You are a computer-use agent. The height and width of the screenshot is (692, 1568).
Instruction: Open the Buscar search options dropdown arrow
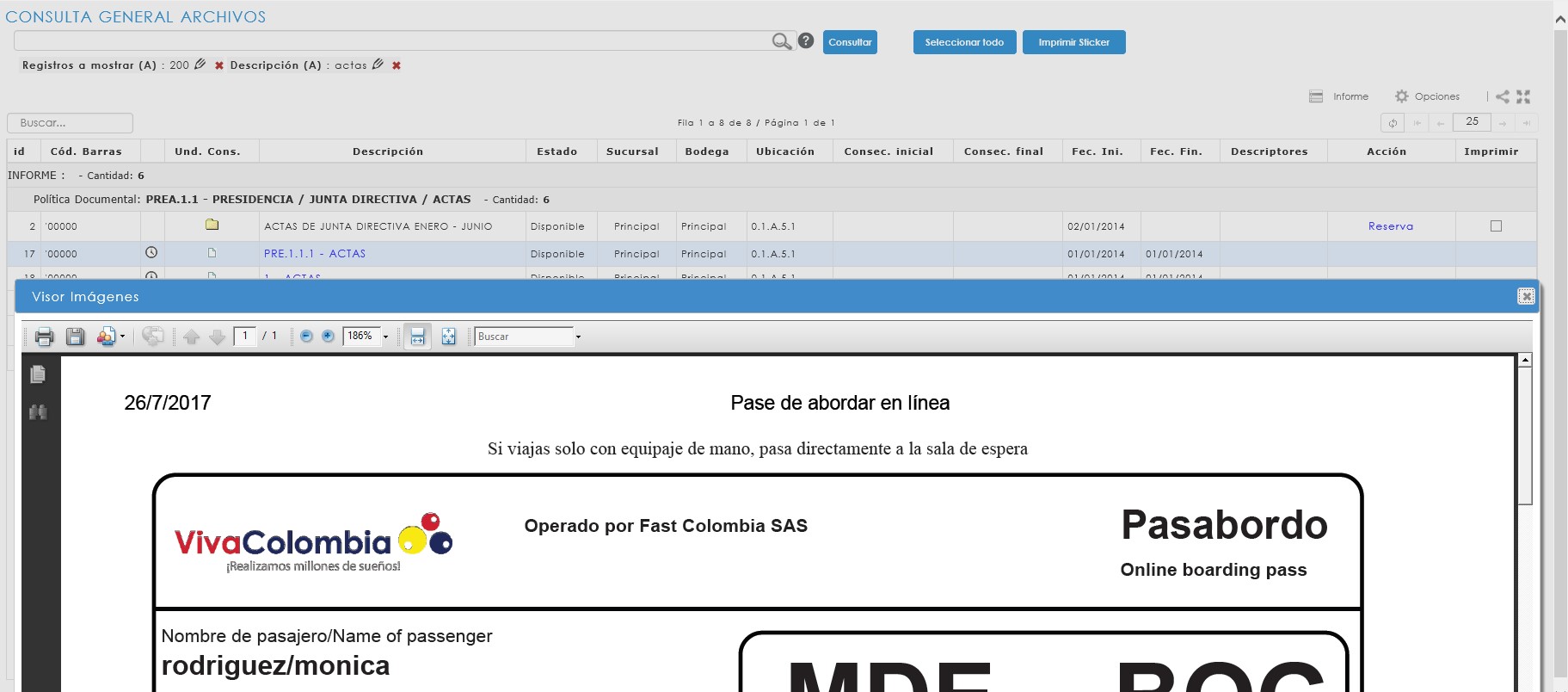tap(578, 337)
